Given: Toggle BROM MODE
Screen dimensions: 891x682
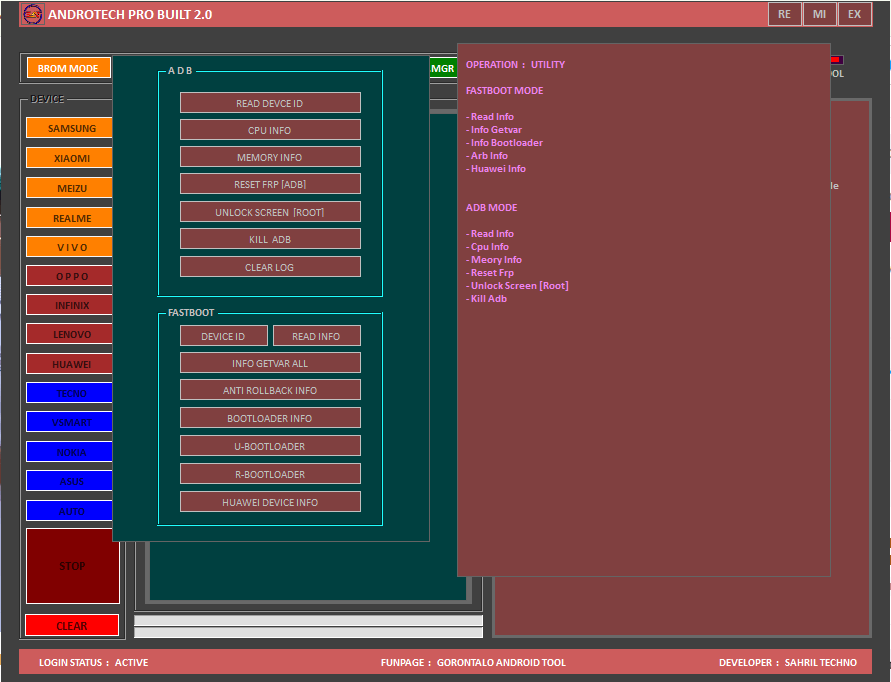Looking at the screenshot, I should coord(67,68).
